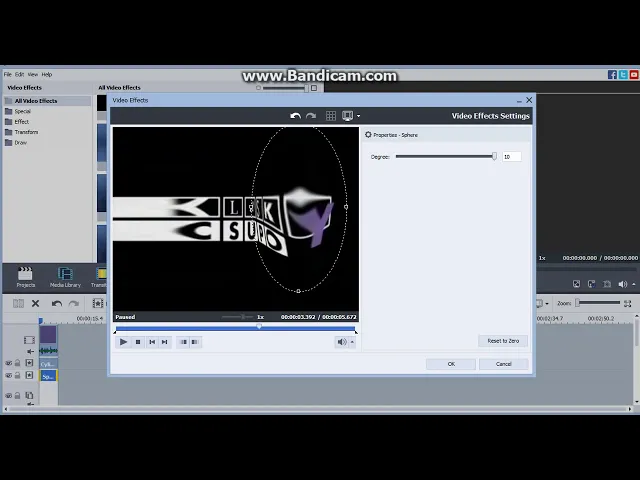The width and height of the screenshot is (640, 480).
Task: Click the Degree slider handle
Action: (x=494, y=156)
